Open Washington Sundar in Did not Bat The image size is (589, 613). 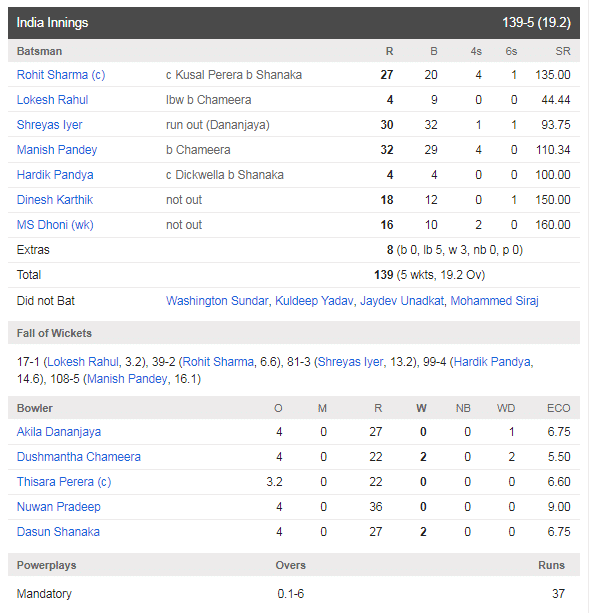tap(217, 301)
